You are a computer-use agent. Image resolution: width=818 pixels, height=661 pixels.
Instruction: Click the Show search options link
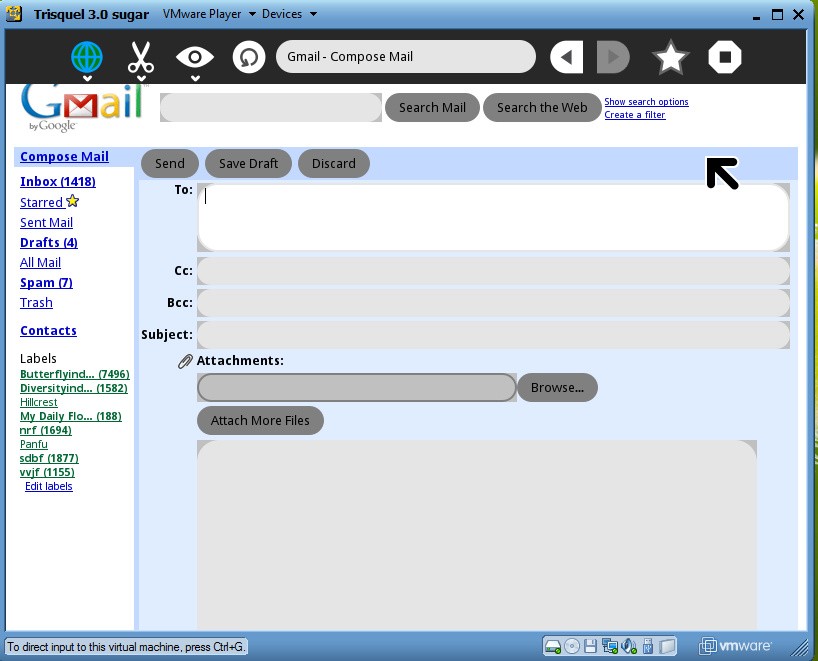646,102
